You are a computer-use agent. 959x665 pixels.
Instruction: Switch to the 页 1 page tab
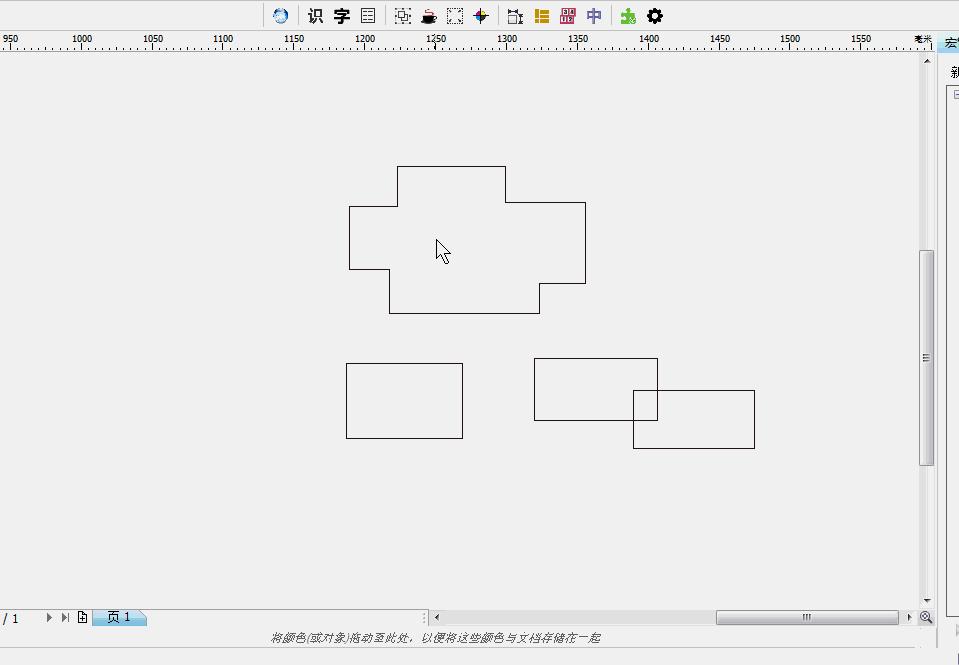tap(118, 617)
